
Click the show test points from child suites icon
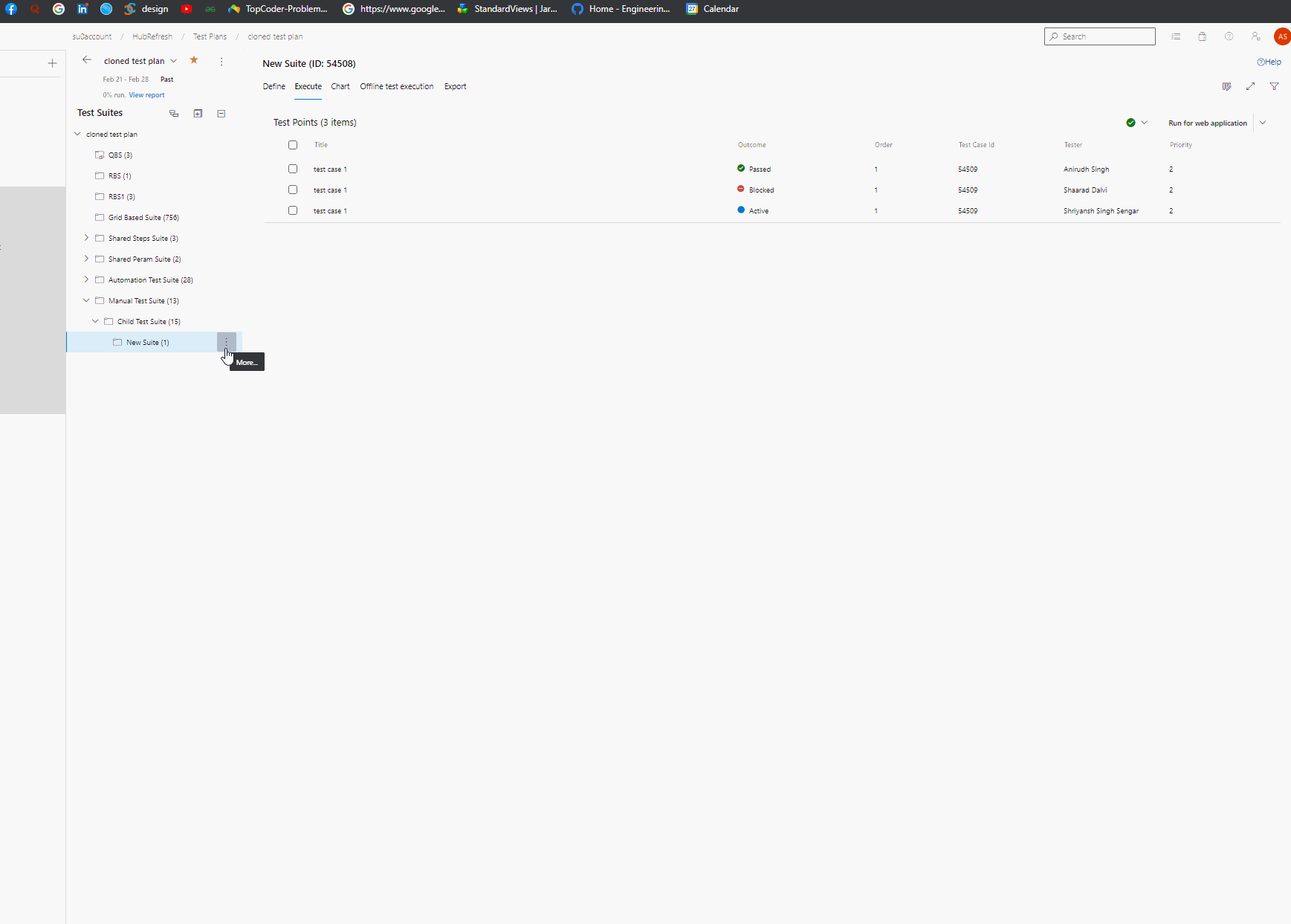(x=174, y=113)
